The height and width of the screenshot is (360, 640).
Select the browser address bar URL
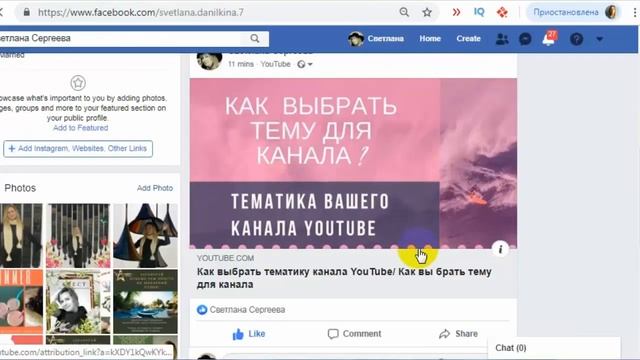[x=141, y=12]
